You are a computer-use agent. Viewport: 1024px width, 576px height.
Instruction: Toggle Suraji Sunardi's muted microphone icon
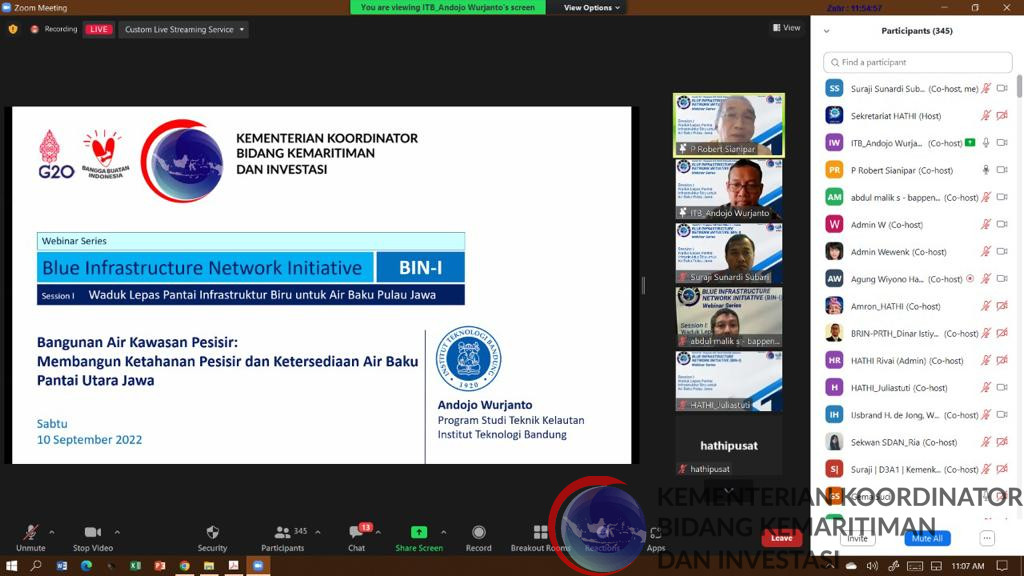click(x=986, y=88)
